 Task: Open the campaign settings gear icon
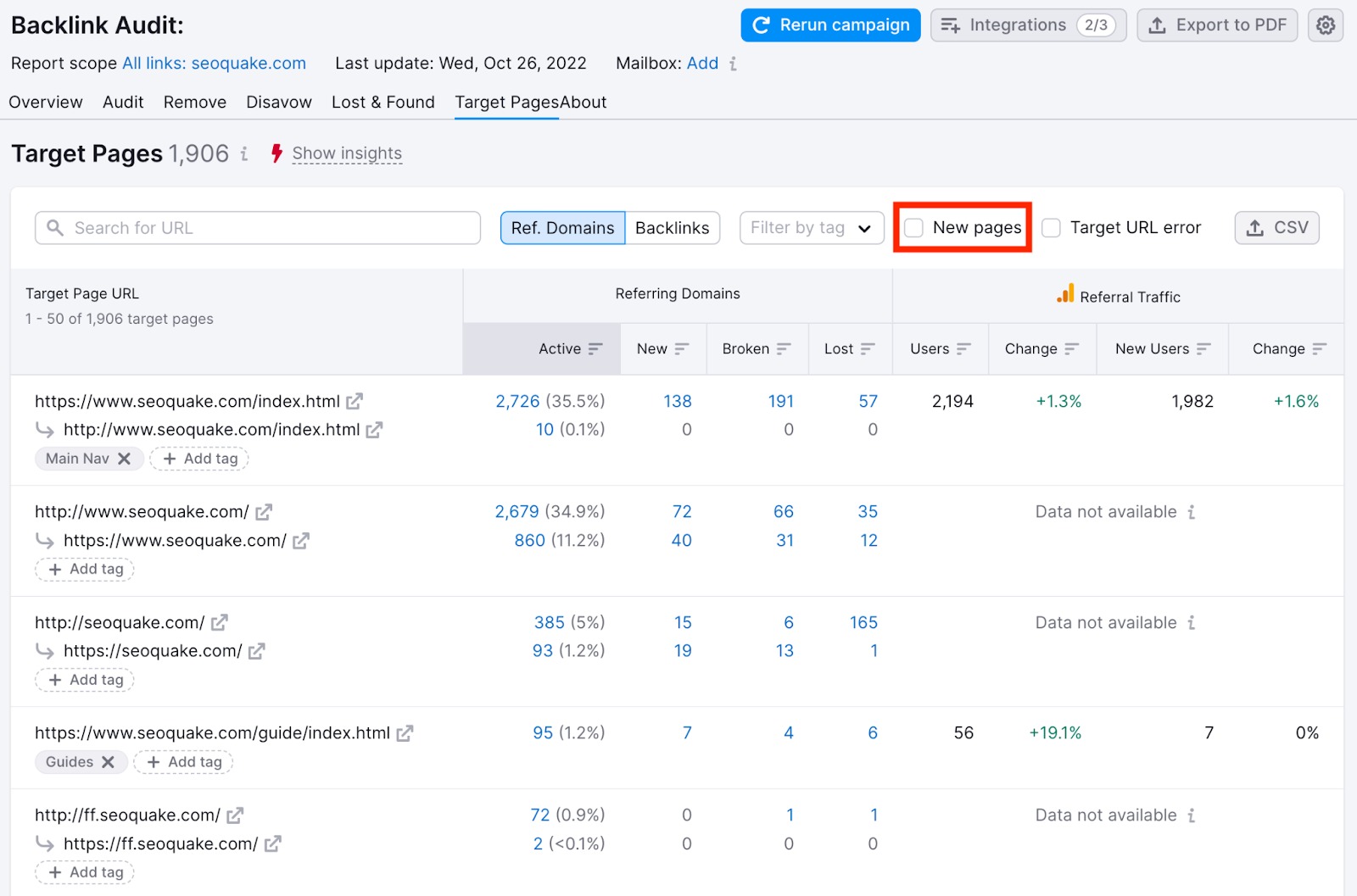(x=1325, y=25)
